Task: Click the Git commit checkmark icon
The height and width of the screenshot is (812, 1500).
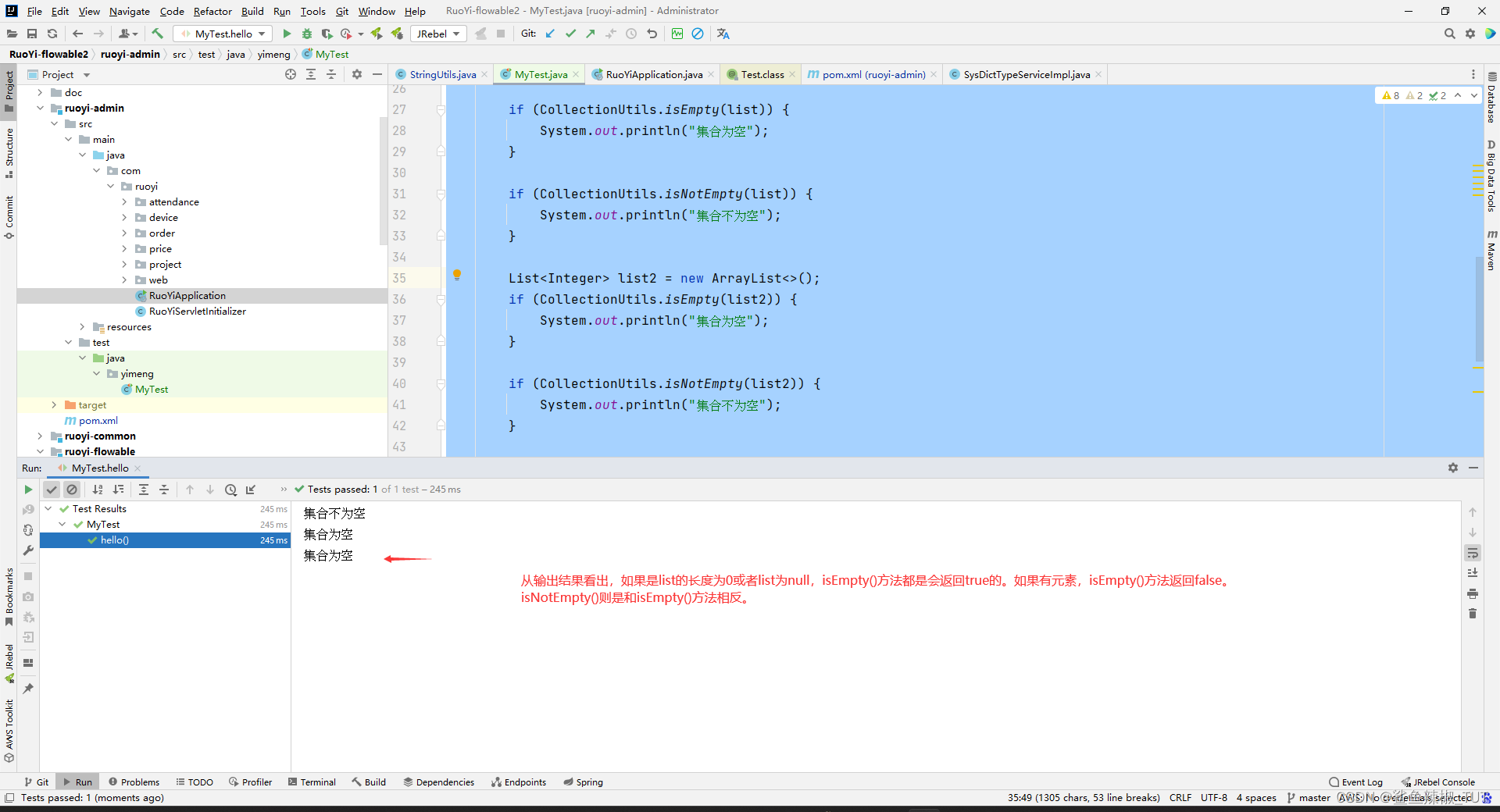Action: [x=570, y=34]
